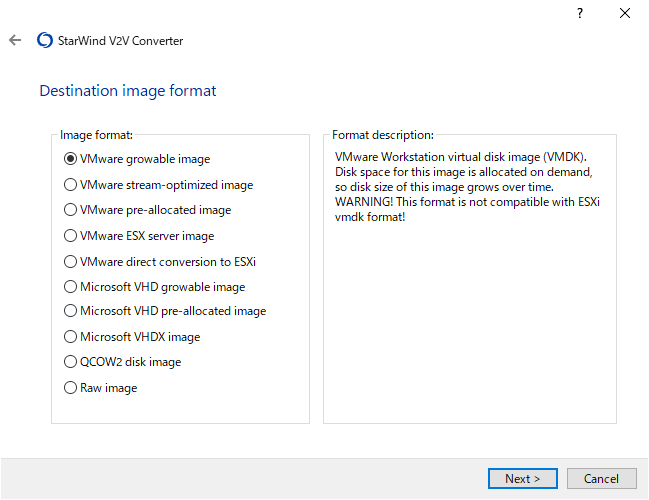Select Microsoft VHDX image format
This screenshot has height=500, width=649.
[70, 337]
